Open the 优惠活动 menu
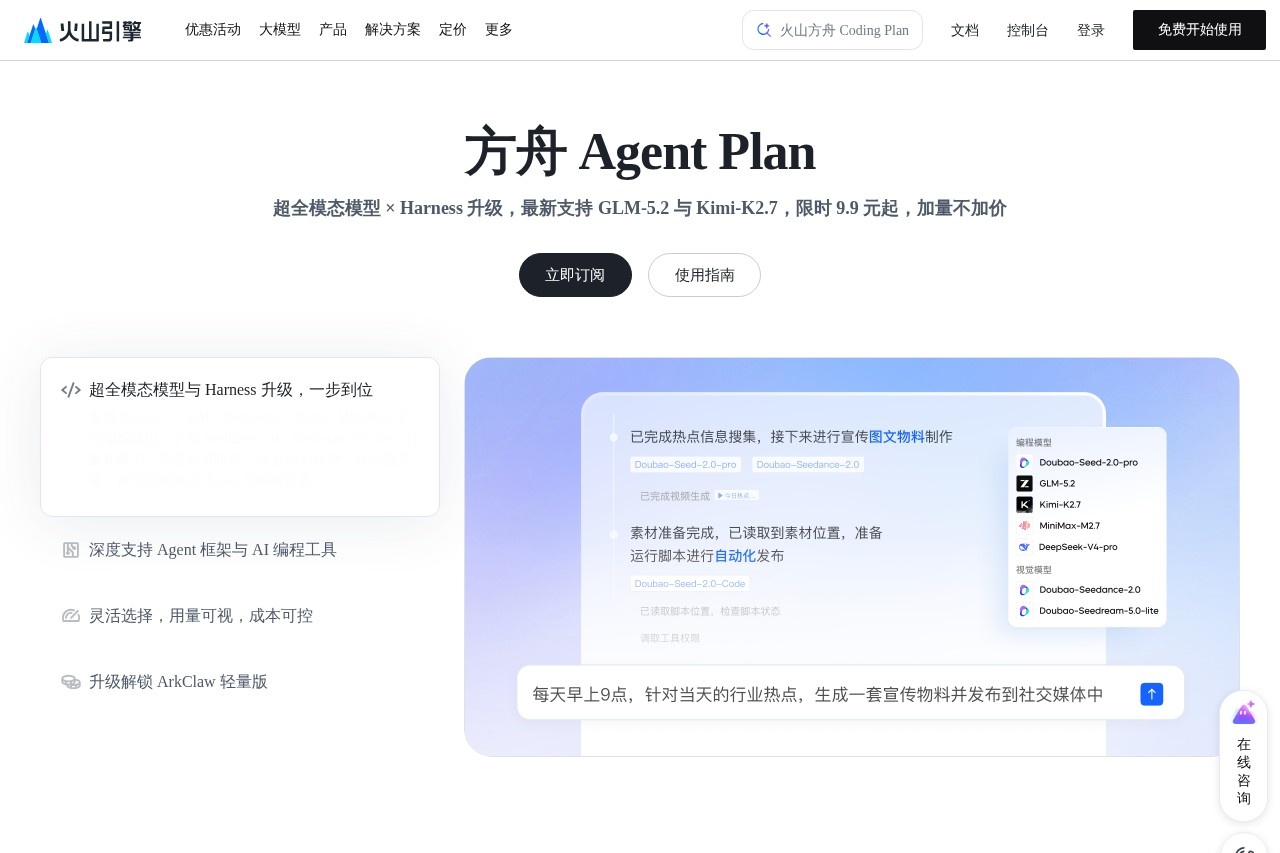The height and width of the screenshot is (853, 1280). pyautogui.click(x=213, y=30)
